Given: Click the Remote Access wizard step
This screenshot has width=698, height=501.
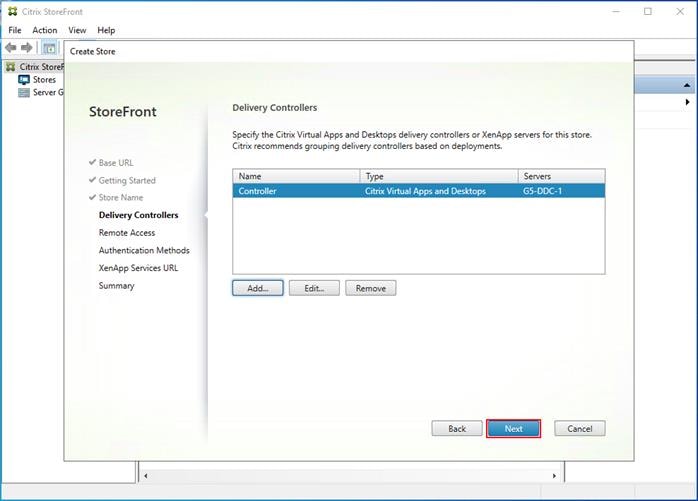Looking at the screenshot, I should click(x=127, y=233).
